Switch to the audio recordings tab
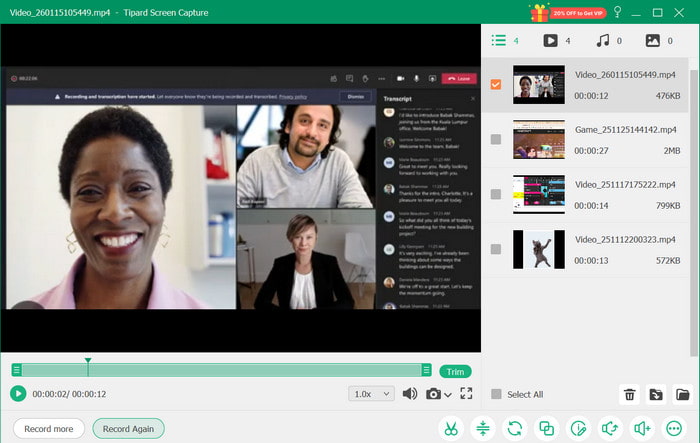700x443 pixels. [x=603, y=41]
